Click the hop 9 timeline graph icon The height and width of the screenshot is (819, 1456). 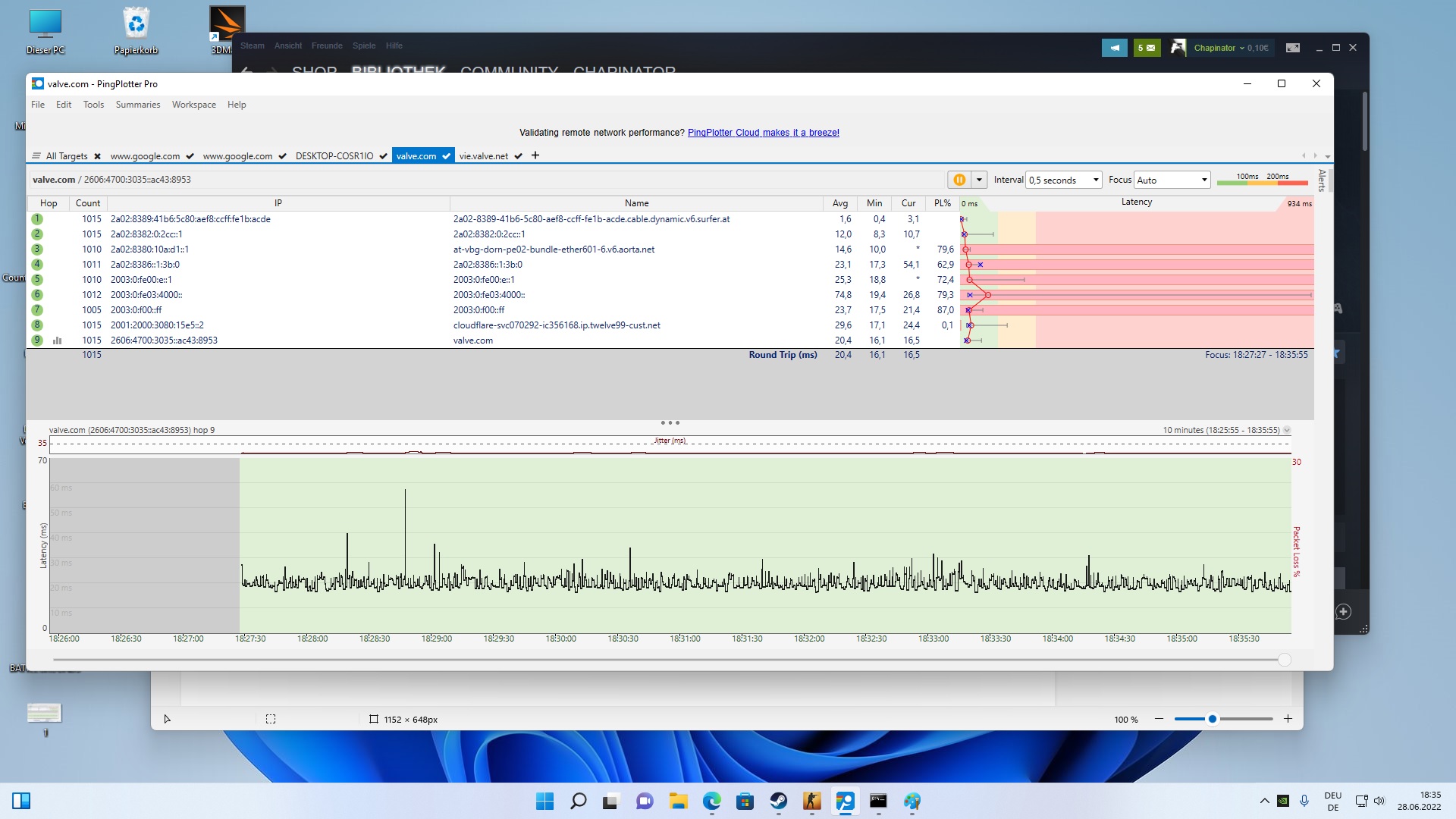click(57, 340)
